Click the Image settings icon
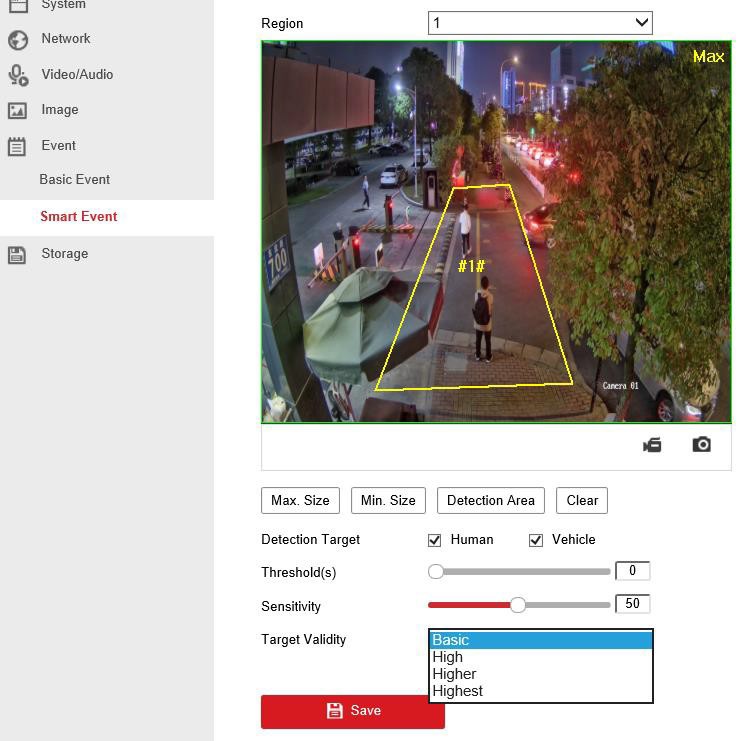Viewport: 740px width, 741px height. 17,110
